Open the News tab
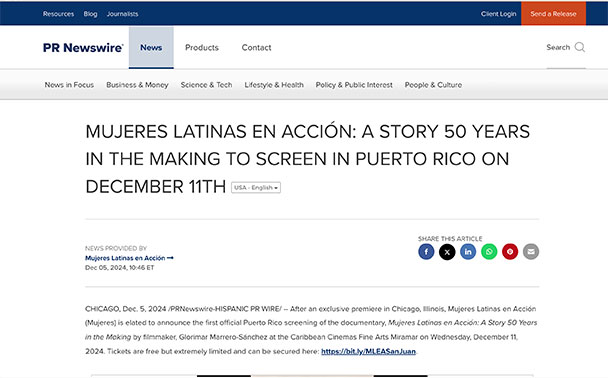Screen dimensions: 608x378 tap(151, 47)
